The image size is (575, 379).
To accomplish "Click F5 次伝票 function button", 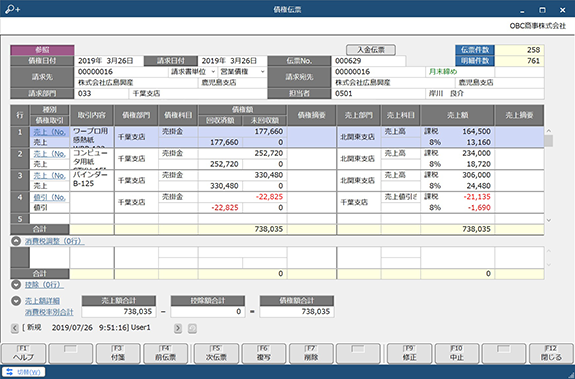I will pyautogui.click(x=216, y=354).
